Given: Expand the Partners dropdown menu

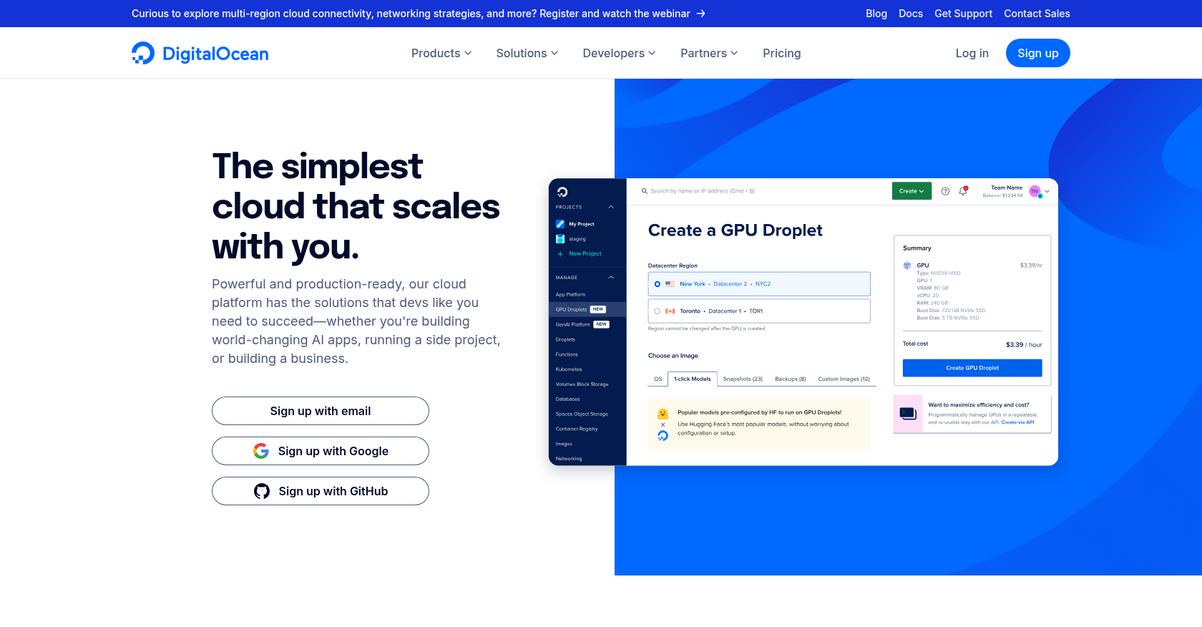Looking at the screenshot, I should click(x=709, y=53).
